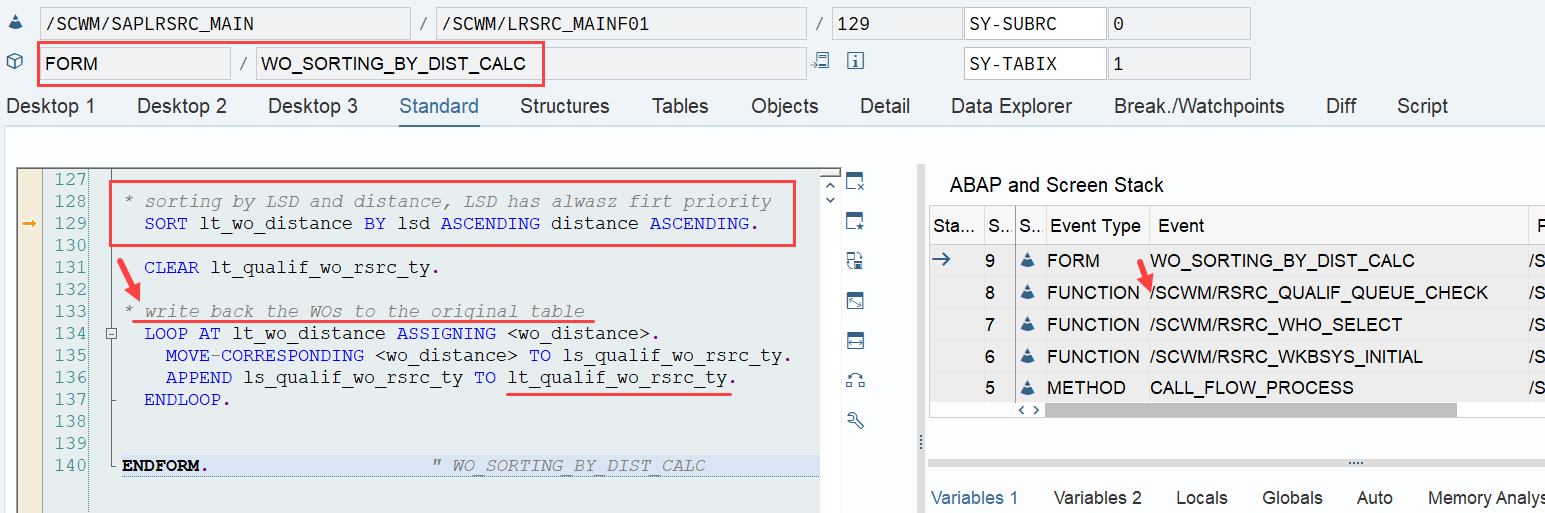1545x513 pixels.
Task: Switch to Desktop 1 tab
Action: coord(50,106)
